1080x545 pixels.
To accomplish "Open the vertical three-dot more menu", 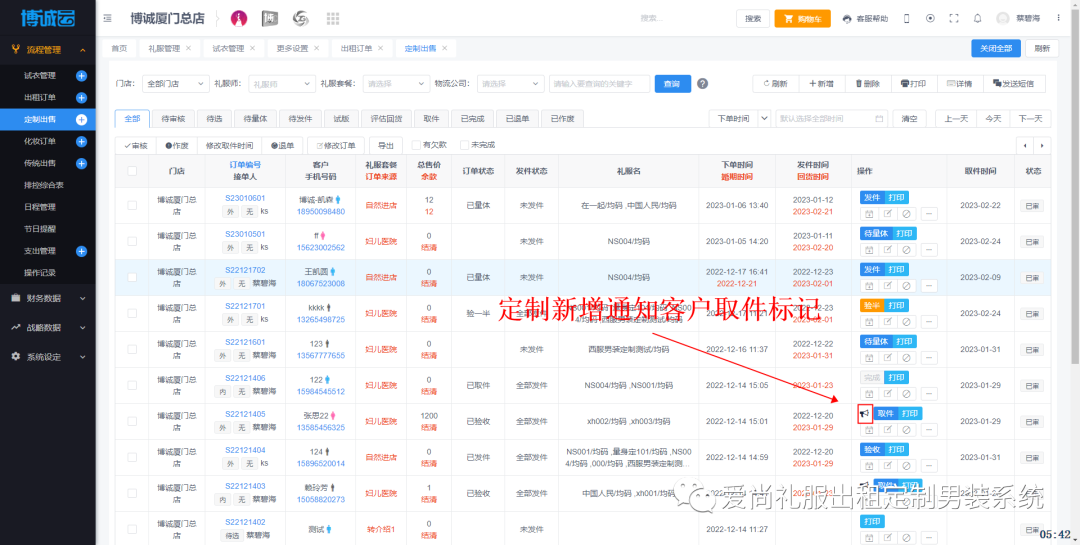I will point(1058,19).
